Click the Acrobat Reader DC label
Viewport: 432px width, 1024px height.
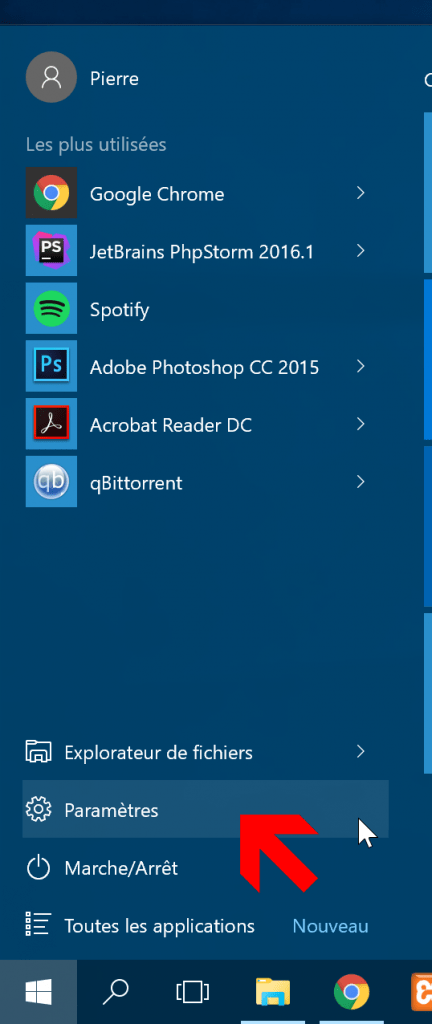click(x=171, y=425)
